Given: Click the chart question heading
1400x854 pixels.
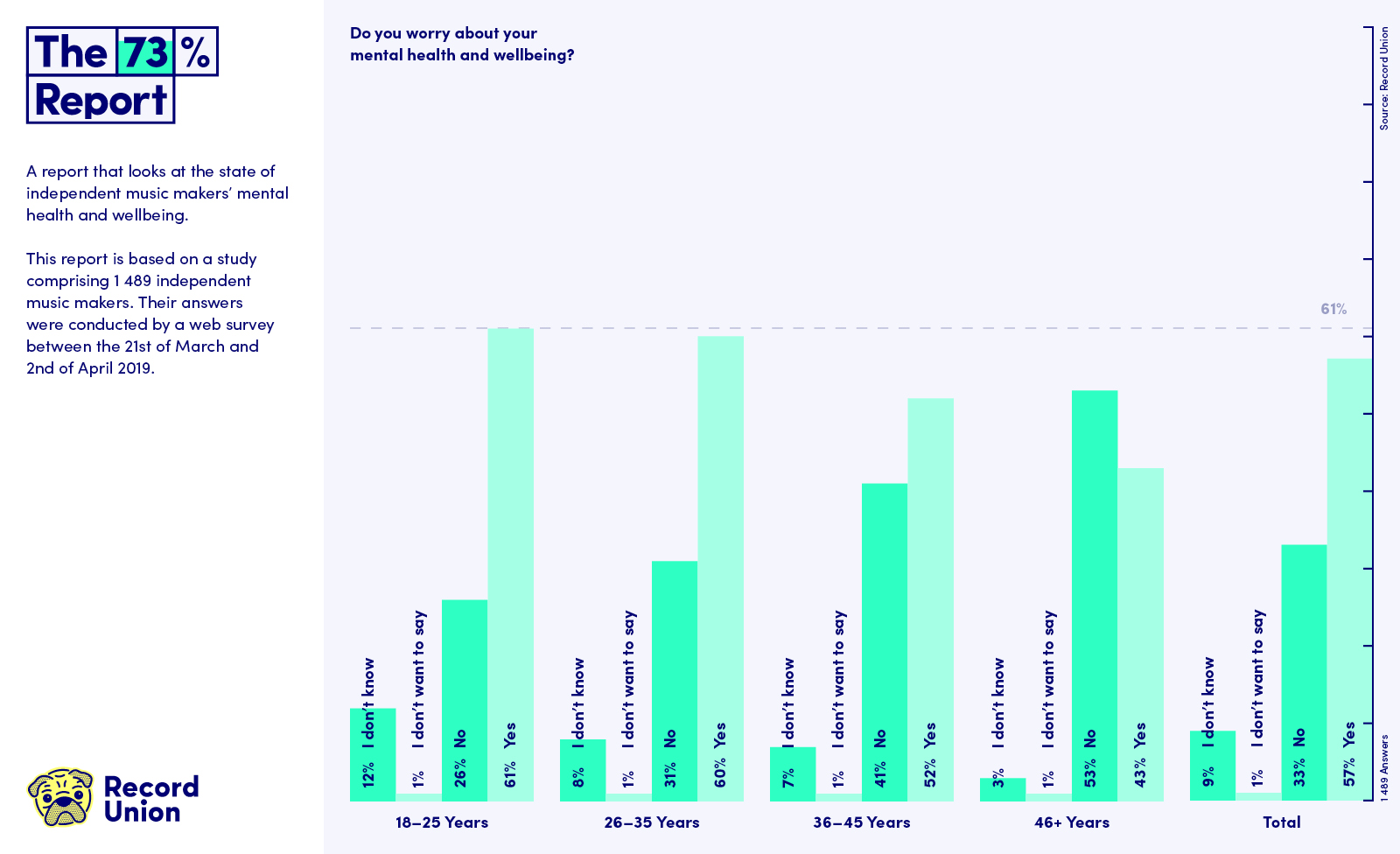Looking at the screenshot, I should point(462,44).
